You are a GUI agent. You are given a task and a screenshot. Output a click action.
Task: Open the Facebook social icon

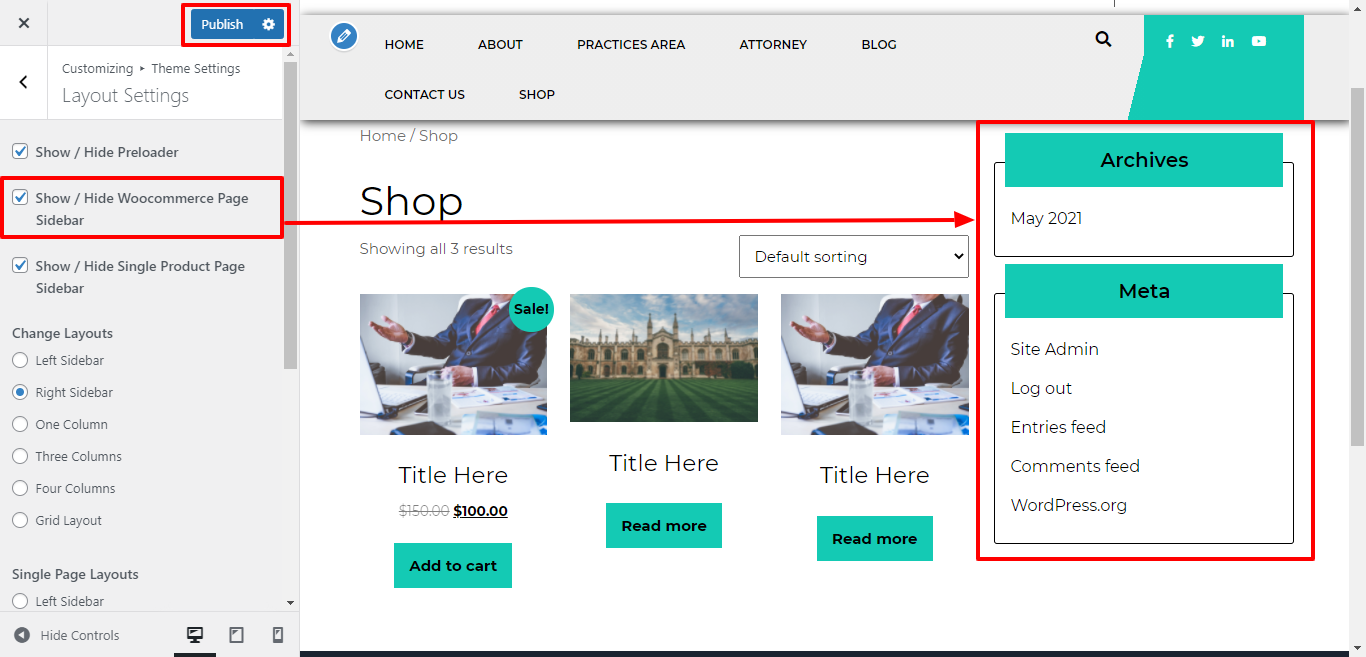coord(1170,41)
